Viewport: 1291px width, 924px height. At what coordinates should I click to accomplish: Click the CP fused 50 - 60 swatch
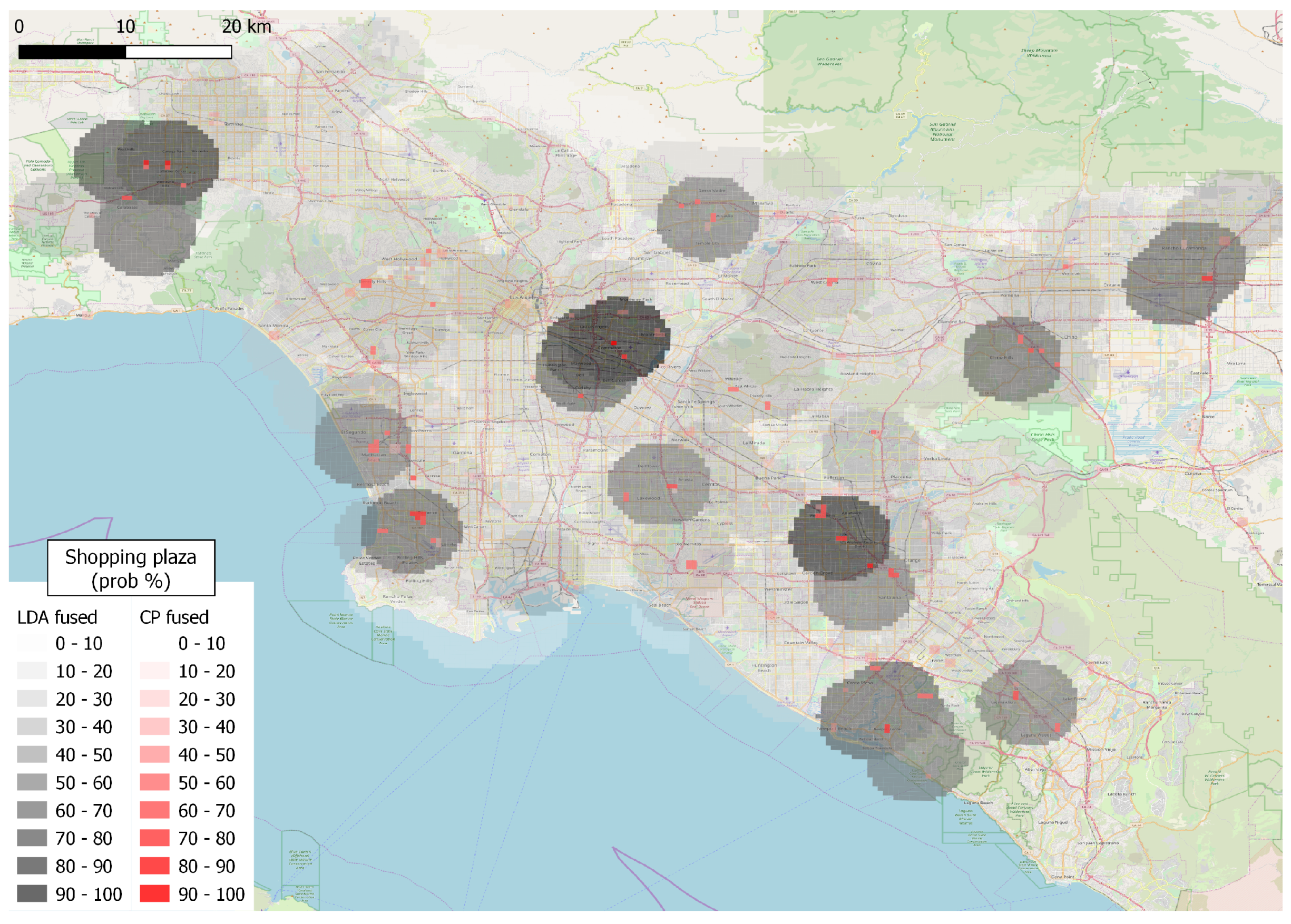pos(155,782)
